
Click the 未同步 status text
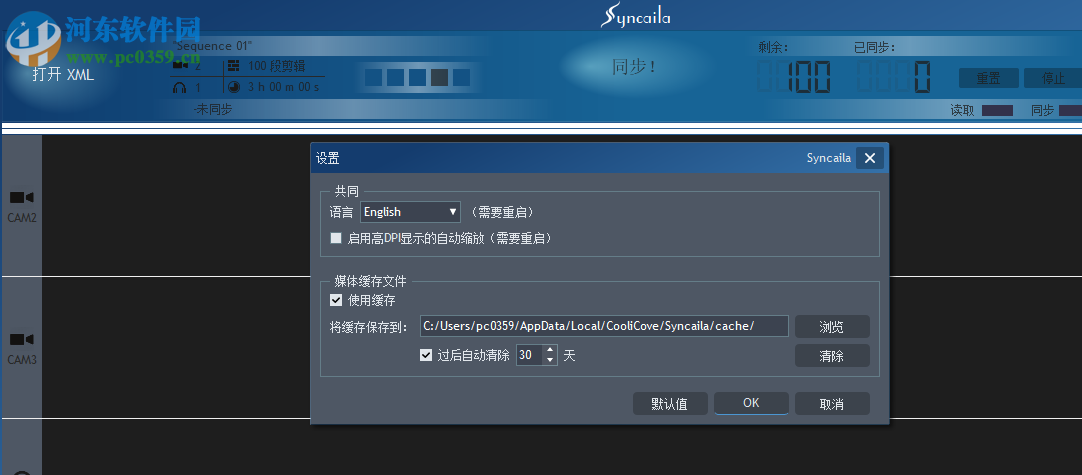tap(213, 109)
